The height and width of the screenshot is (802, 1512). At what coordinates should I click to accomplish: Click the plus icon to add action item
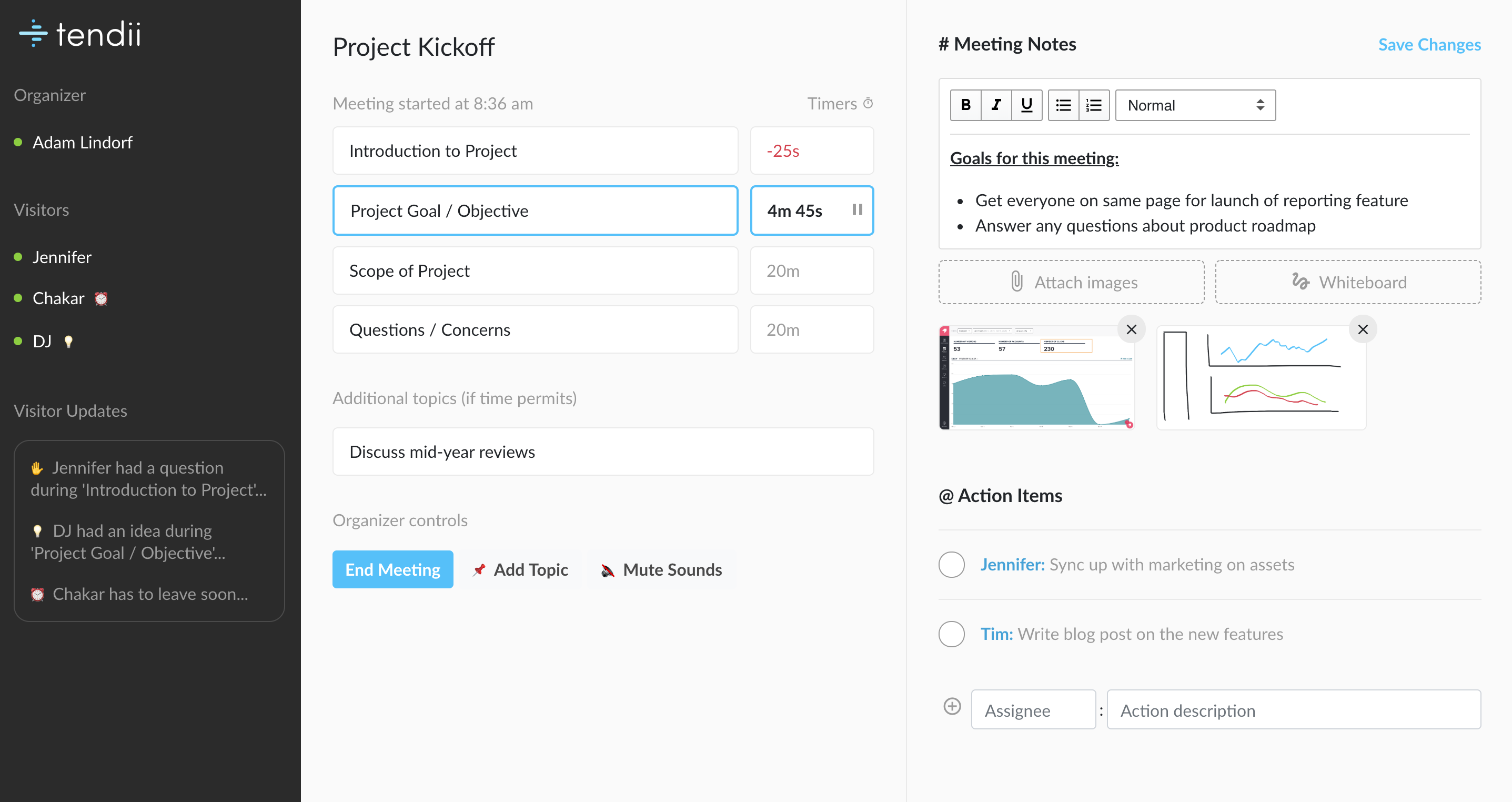point(952,707)
